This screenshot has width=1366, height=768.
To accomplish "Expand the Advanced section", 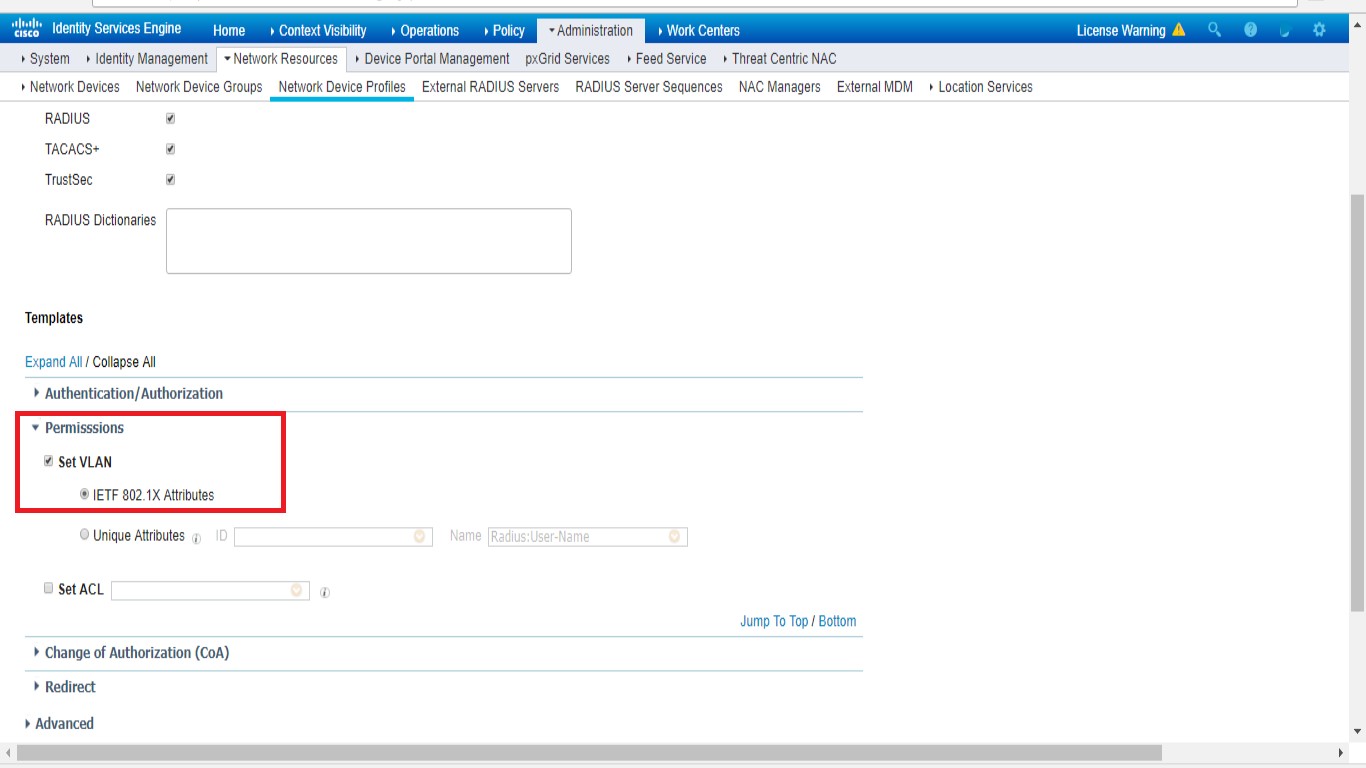I will [x=59, y=724].
